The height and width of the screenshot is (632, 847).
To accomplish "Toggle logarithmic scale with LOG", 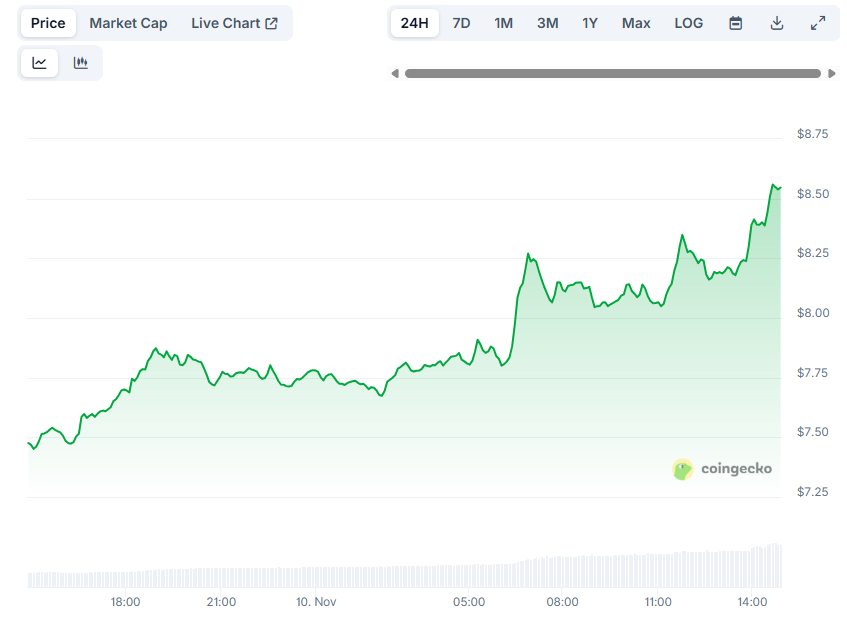I will [688, 22].
